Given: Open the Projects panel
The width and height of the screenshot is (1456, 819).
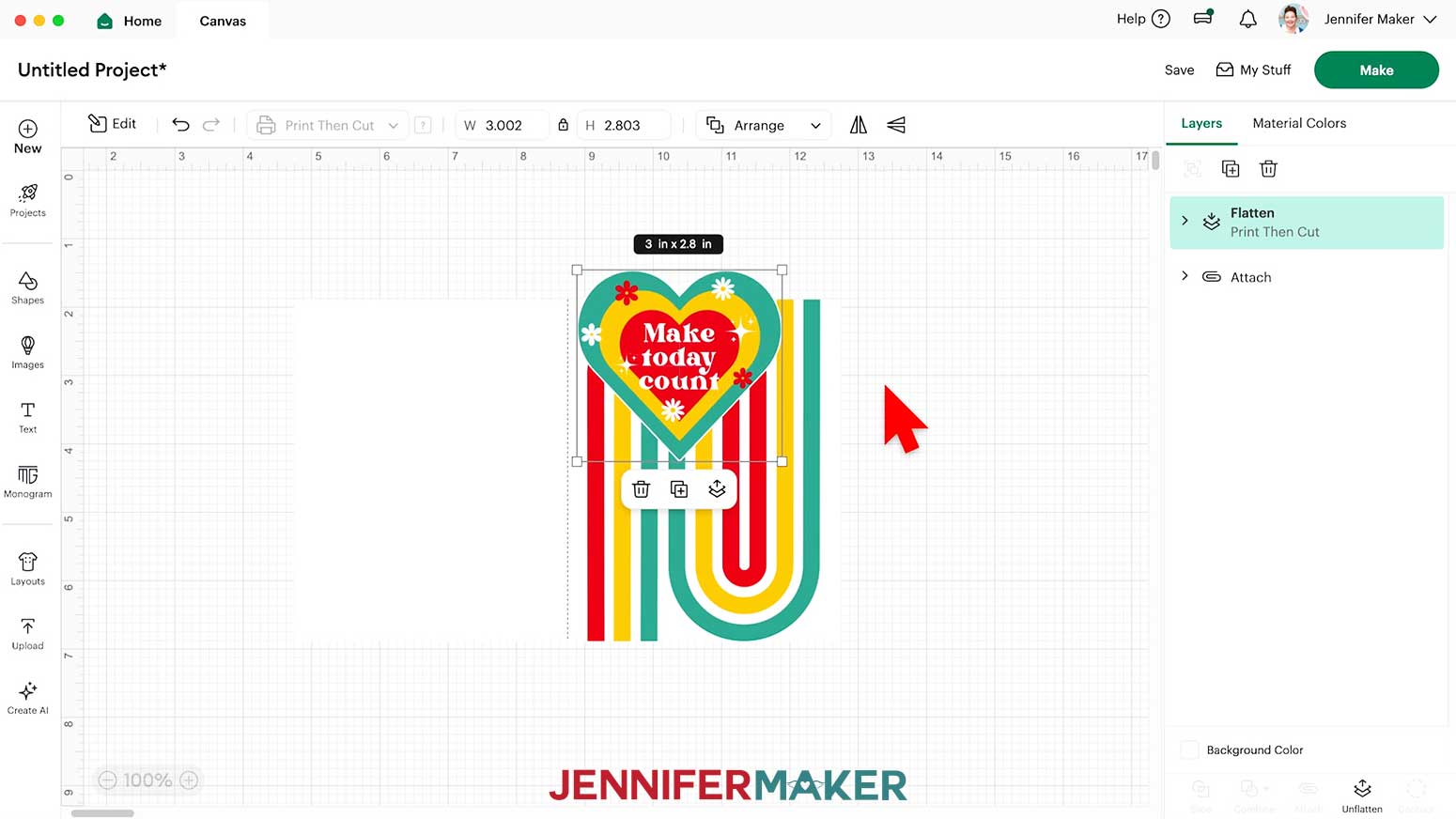Looking at the screenshot, I should (x=27, y=200).
